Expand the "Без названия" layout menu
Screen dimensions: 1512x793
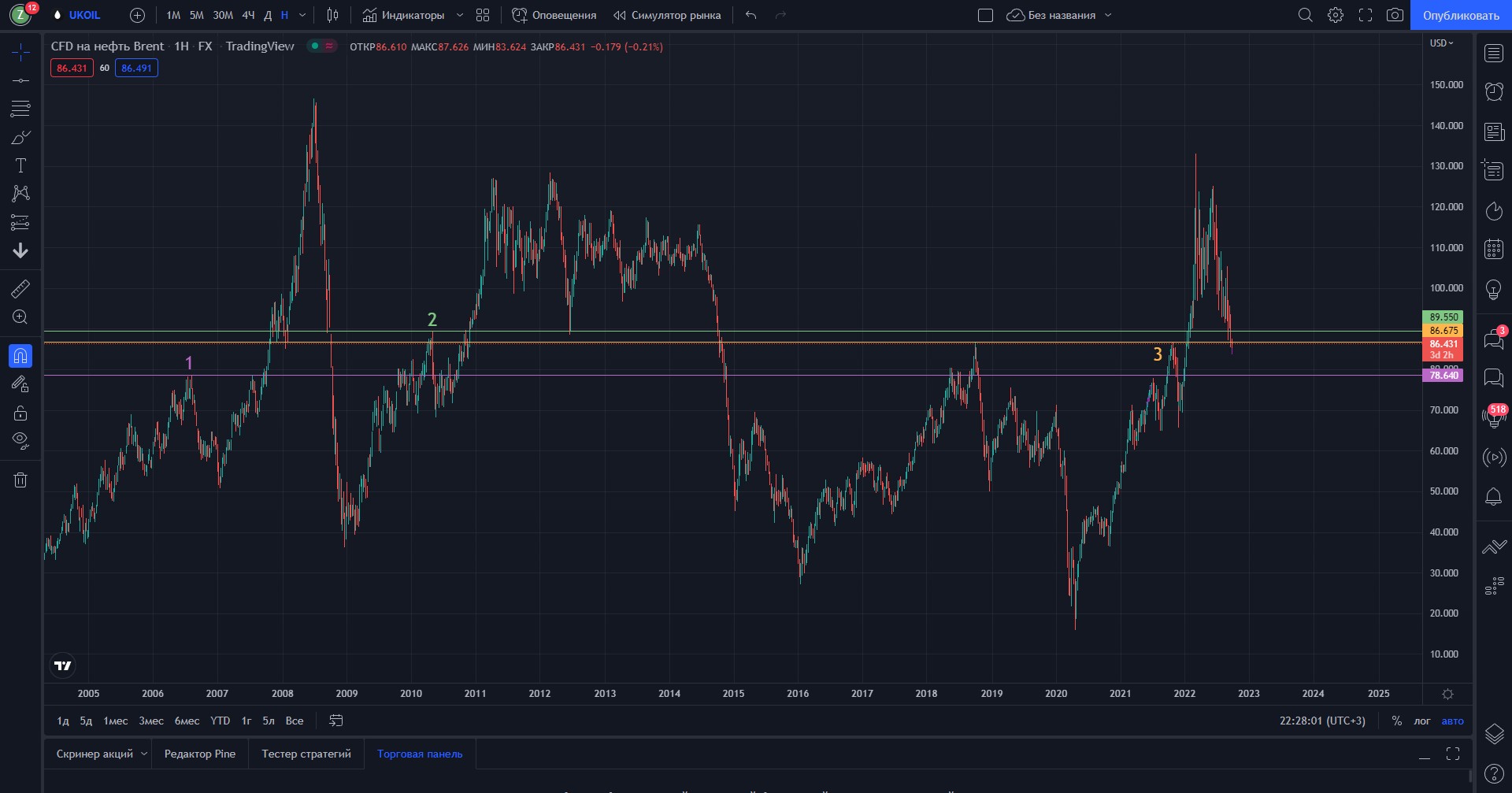[1108, 15]
